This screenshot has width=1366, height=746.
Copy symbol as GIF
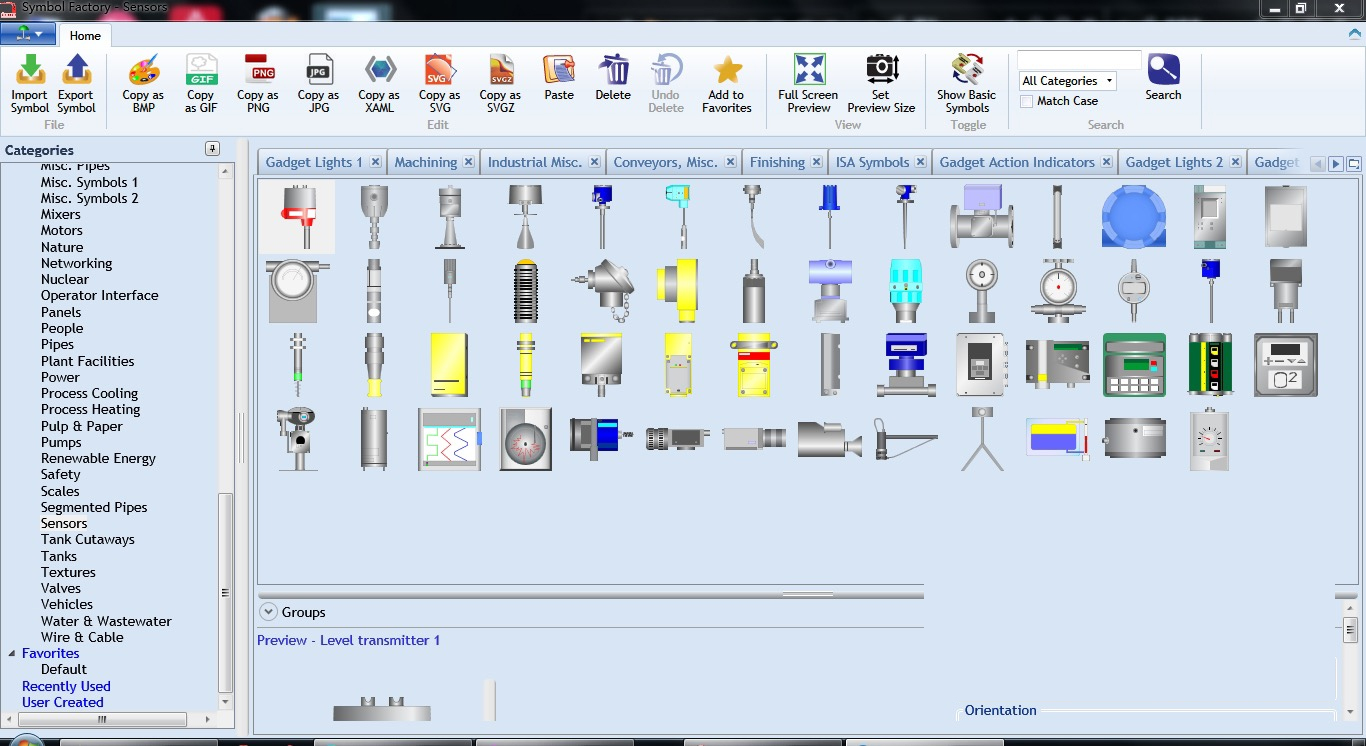201,84
